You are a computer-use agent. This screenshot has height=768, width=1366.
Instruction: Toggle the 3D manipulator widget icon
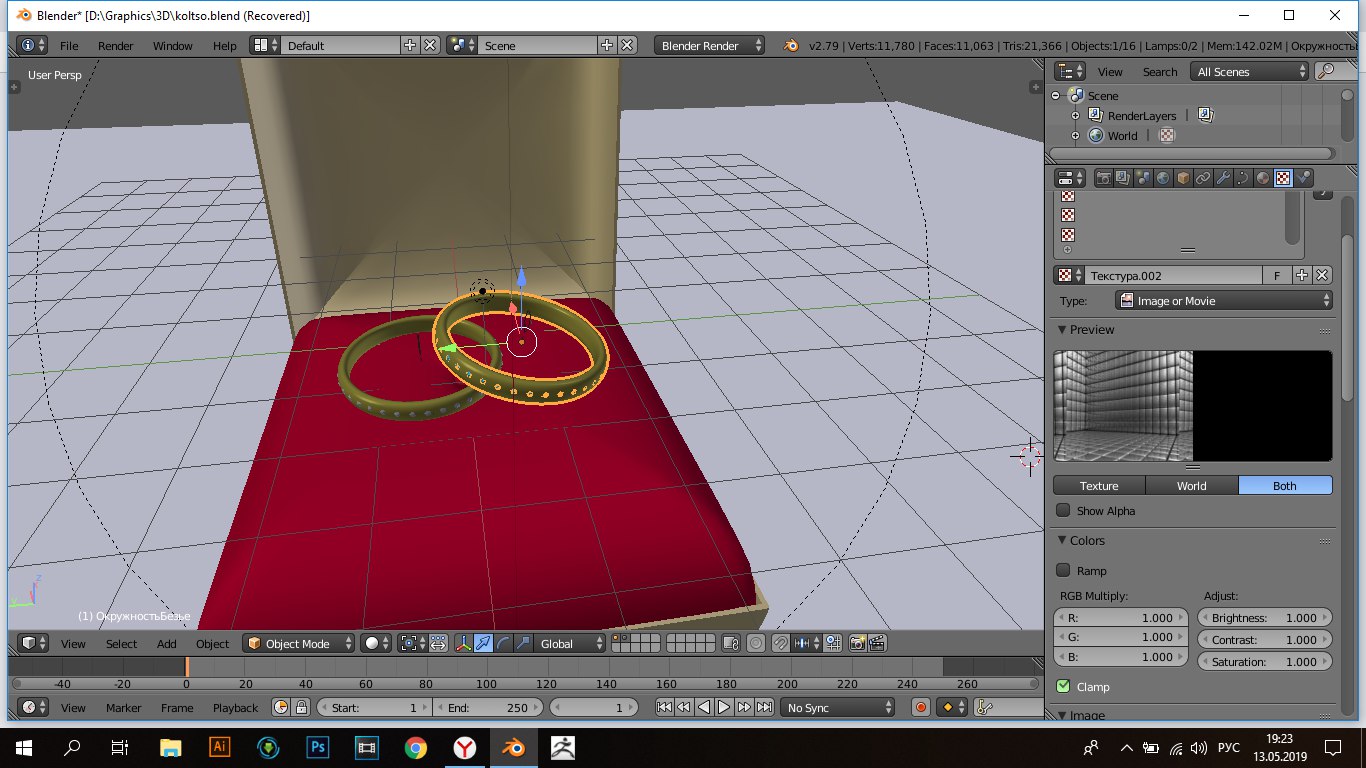464,643
